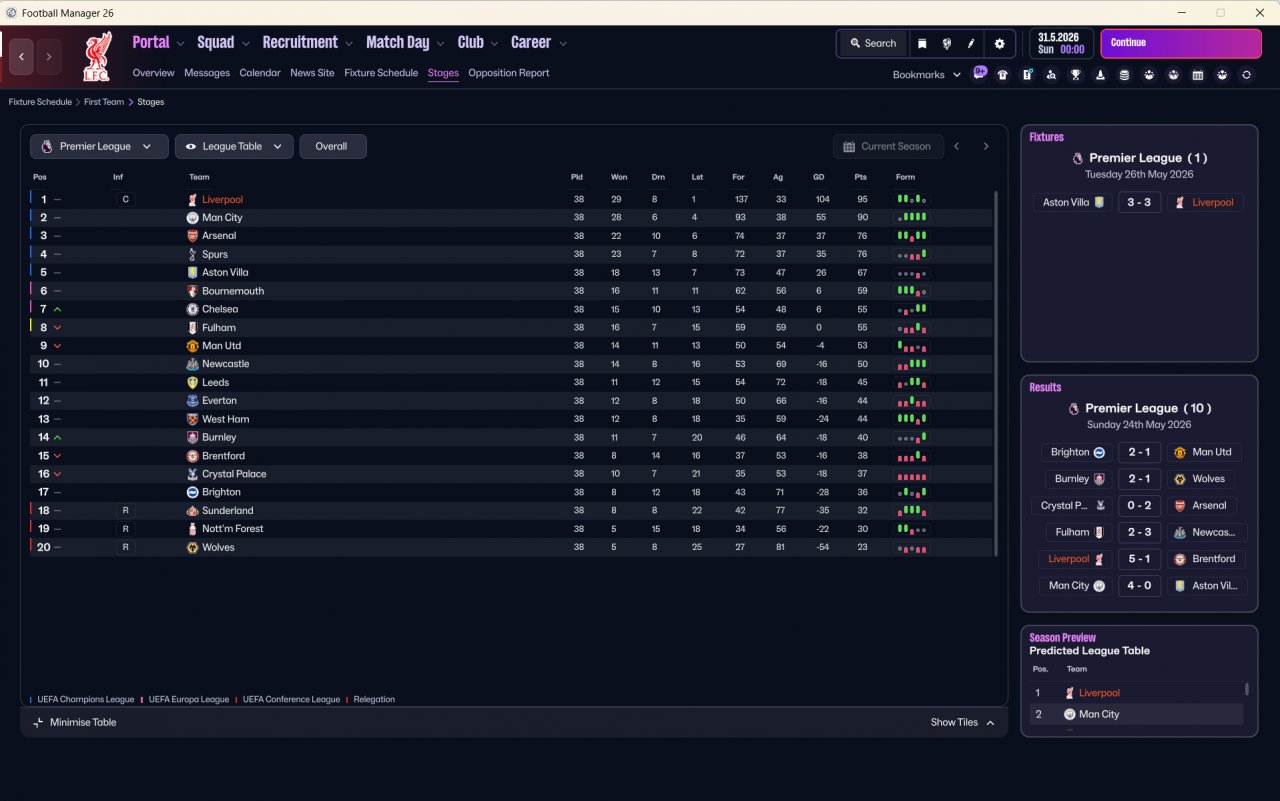Viewport: 1280px width, 801px height.
Task: Switch to the Opposition Report tab
Action: pyautogui.click(x=508, y=73)
